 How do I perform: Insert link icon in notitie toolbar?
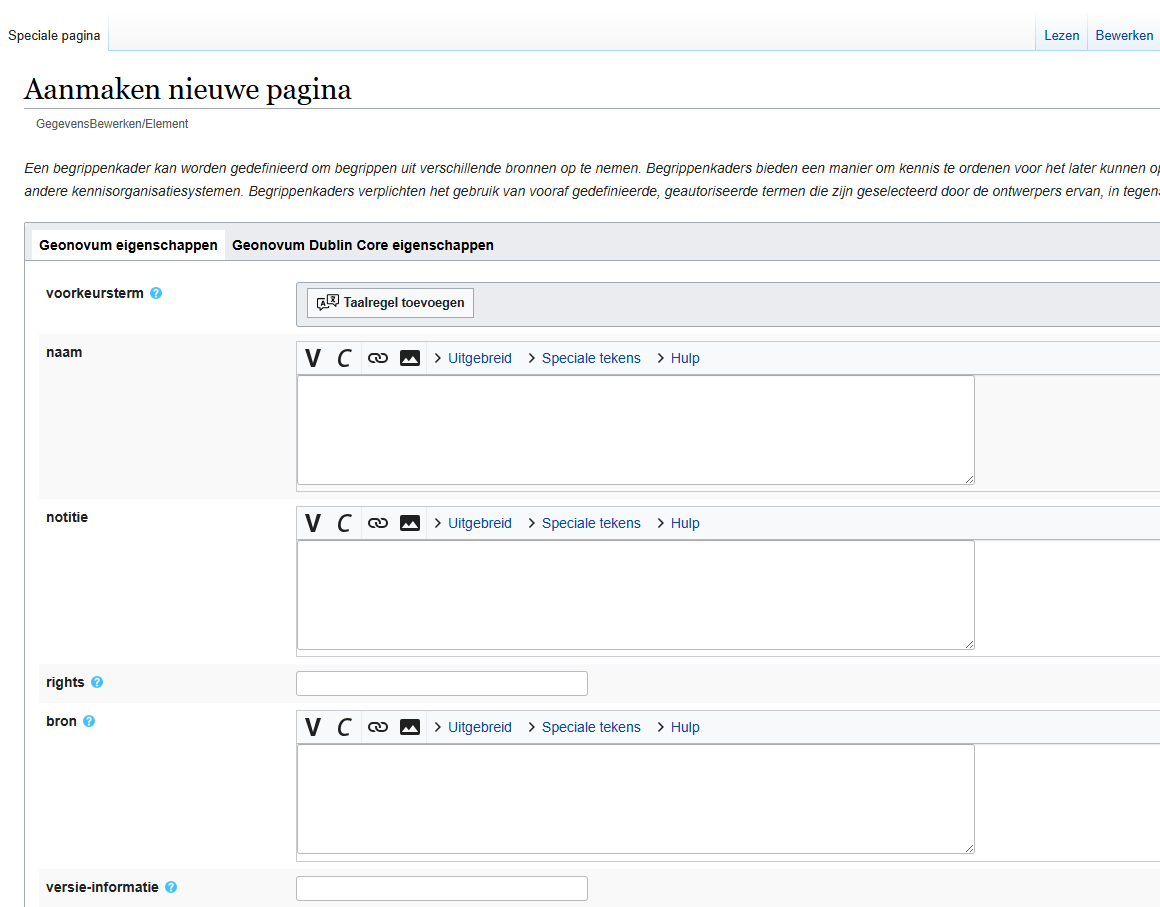(x=377, y=523)
